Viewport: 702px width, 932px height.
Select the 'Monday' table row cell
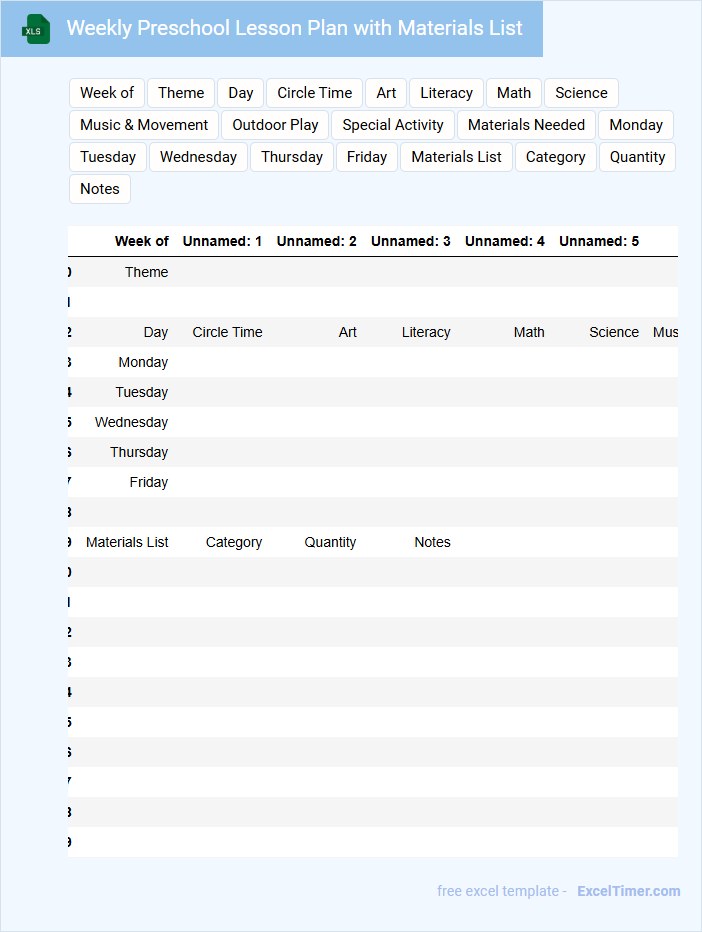pos(143,362)
